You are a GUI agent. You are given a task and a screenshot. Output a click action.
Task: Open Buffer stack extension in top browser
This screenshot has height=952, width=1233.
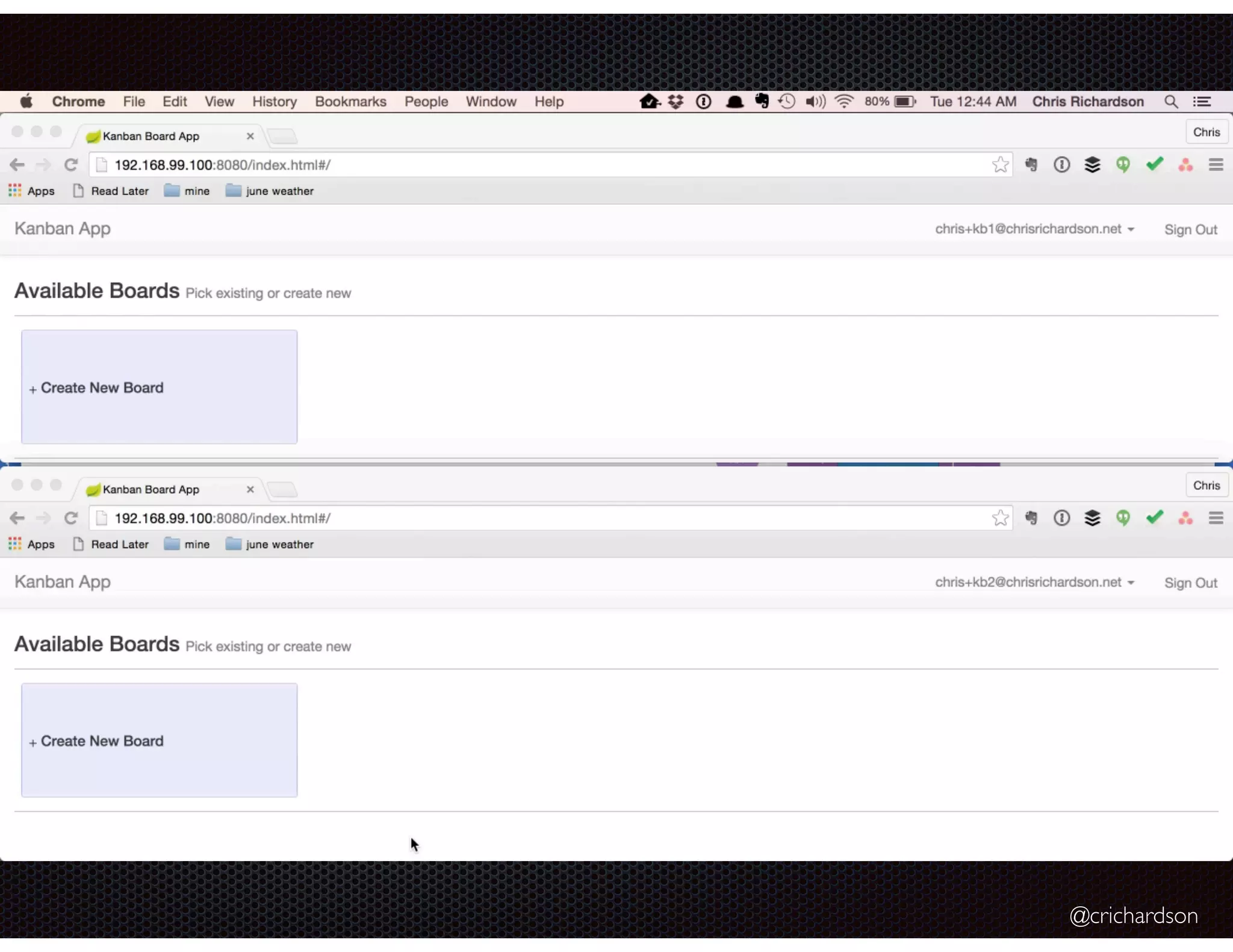(x=1092, y=165)
